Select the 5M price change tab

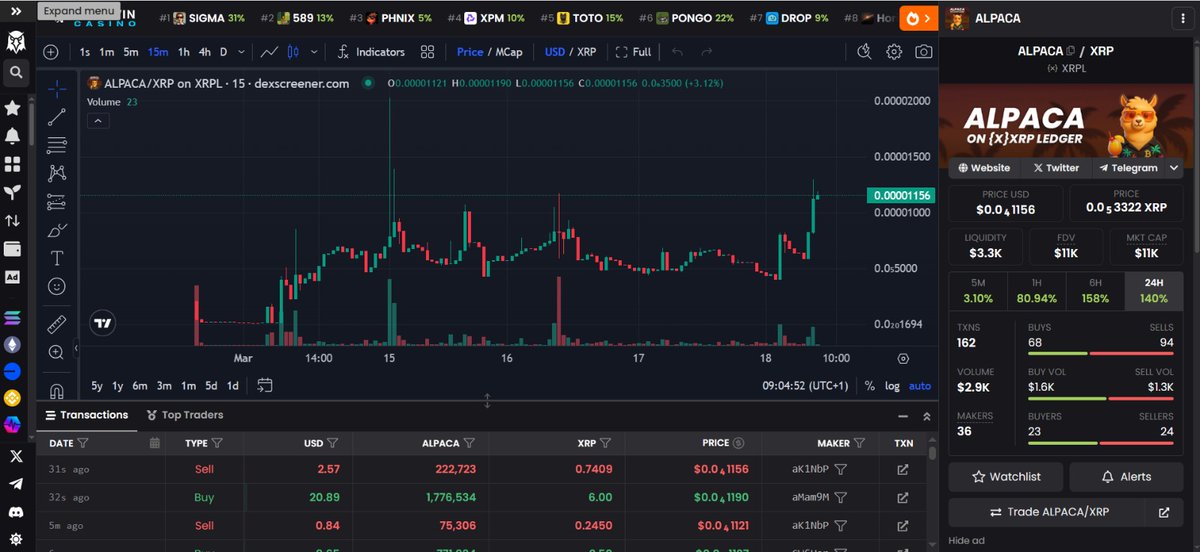[x=978, y=291]
